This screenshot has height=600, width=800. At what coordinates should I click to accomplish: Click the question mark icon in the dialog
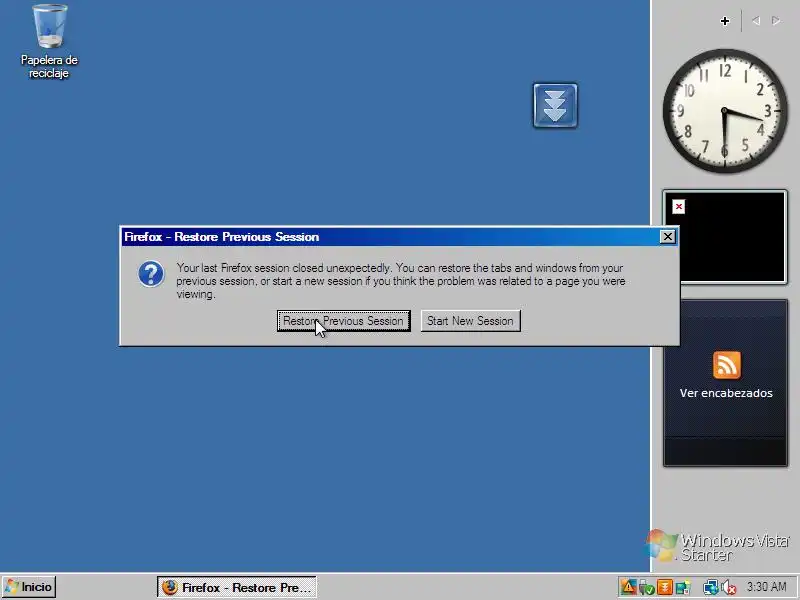pos(151,274)
